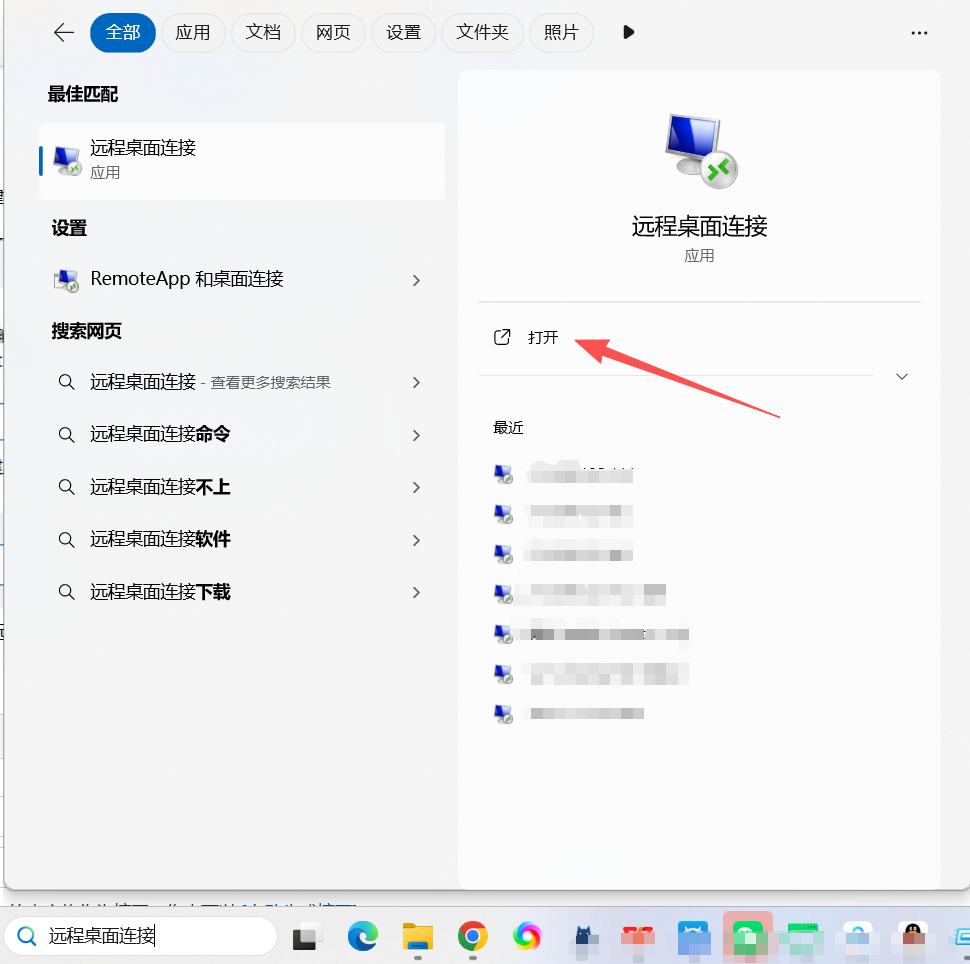Search web for 远程桌面连接软件
This screenshot has width=970, height=964.
click(x=160, y=540)
